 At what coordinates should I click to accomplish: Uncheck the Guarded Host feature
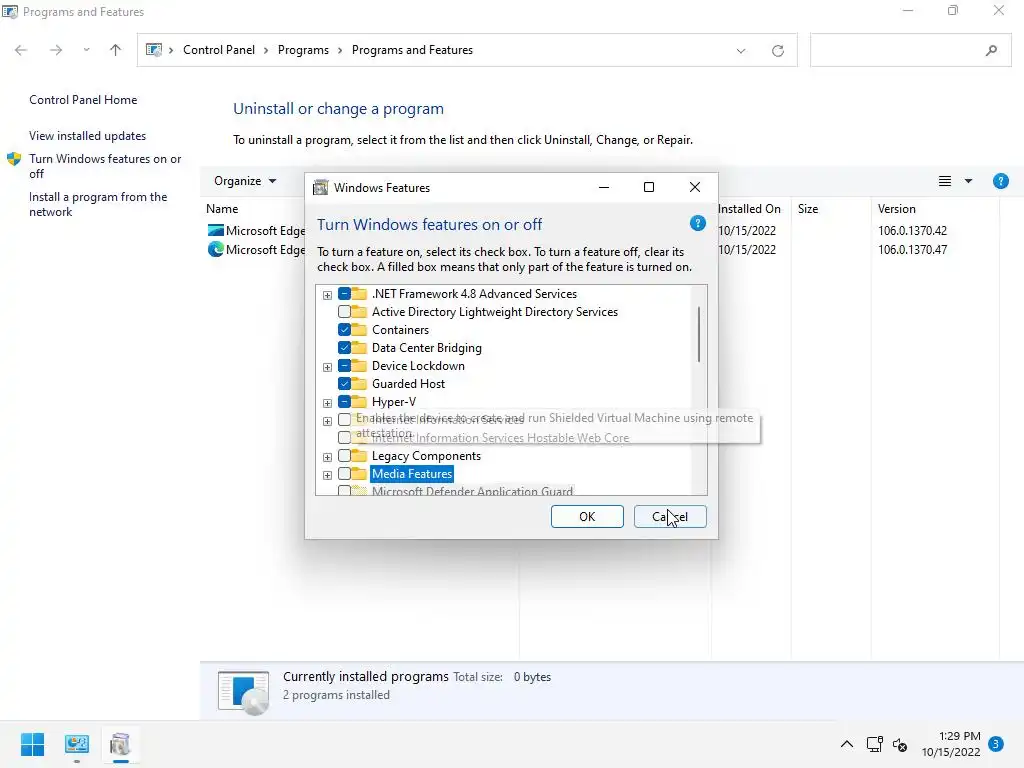(x=344, y=383)
